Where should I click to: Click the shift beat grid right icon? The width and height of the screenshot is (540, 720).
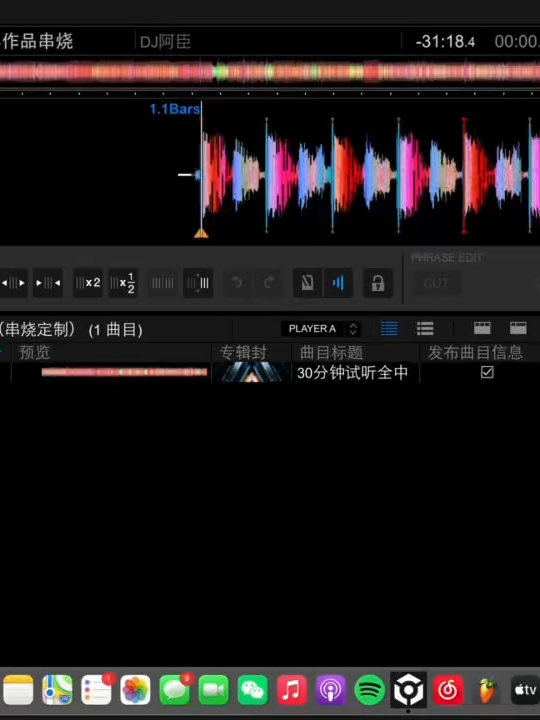pyautogui.click(x=48, y=283)
